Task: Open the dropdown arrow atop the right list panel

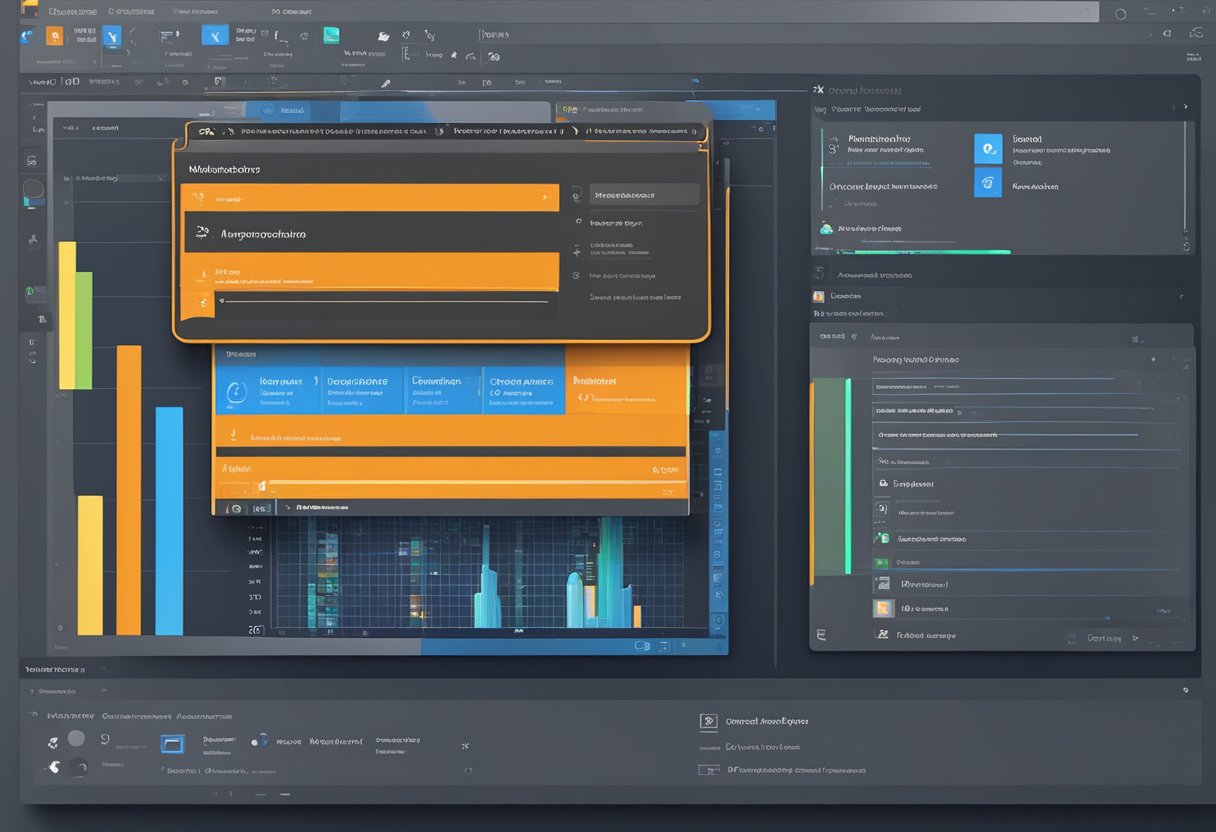Action: tap(1153, 359)
